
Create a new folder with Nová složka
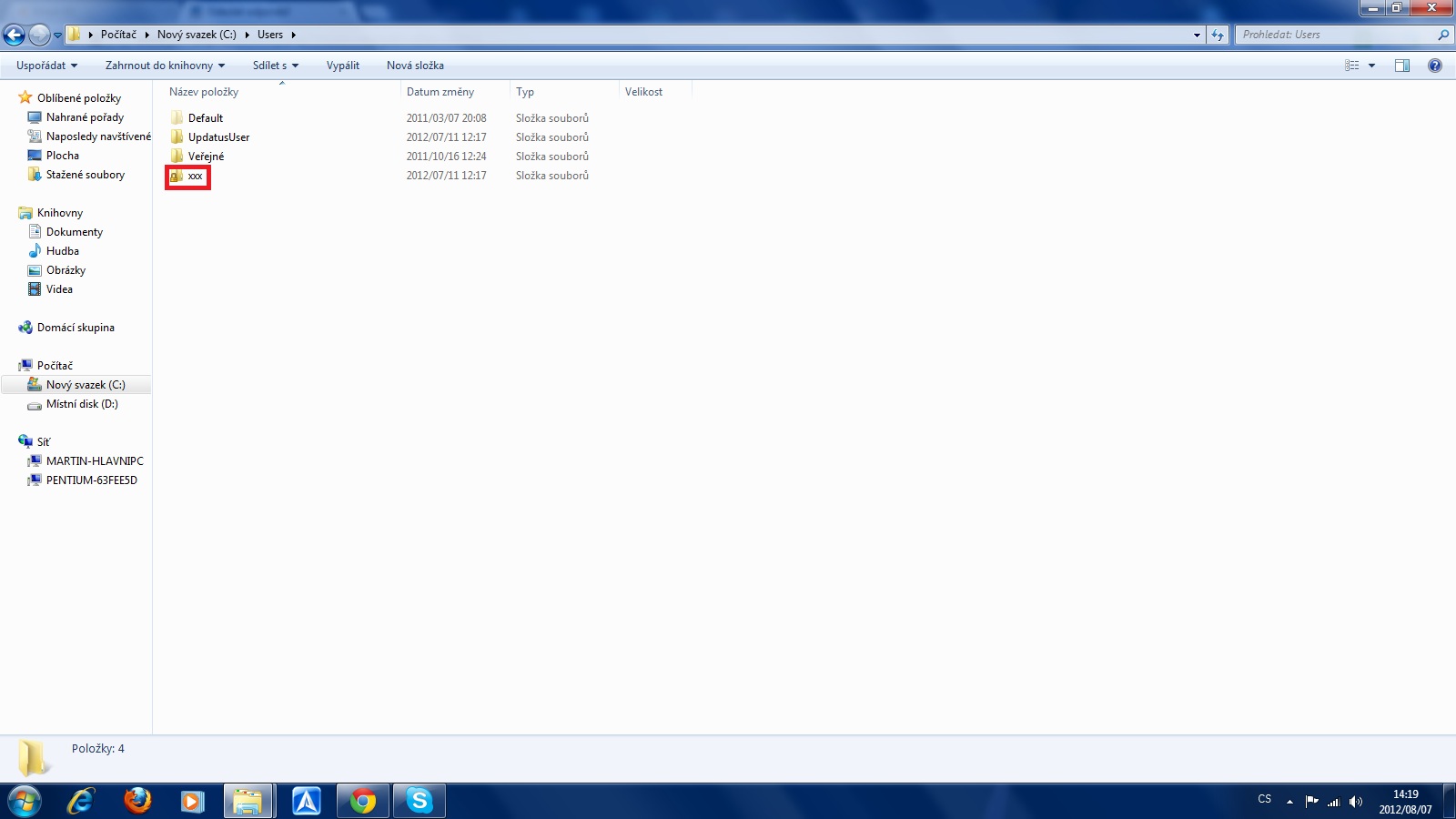(x=415, y=66)
